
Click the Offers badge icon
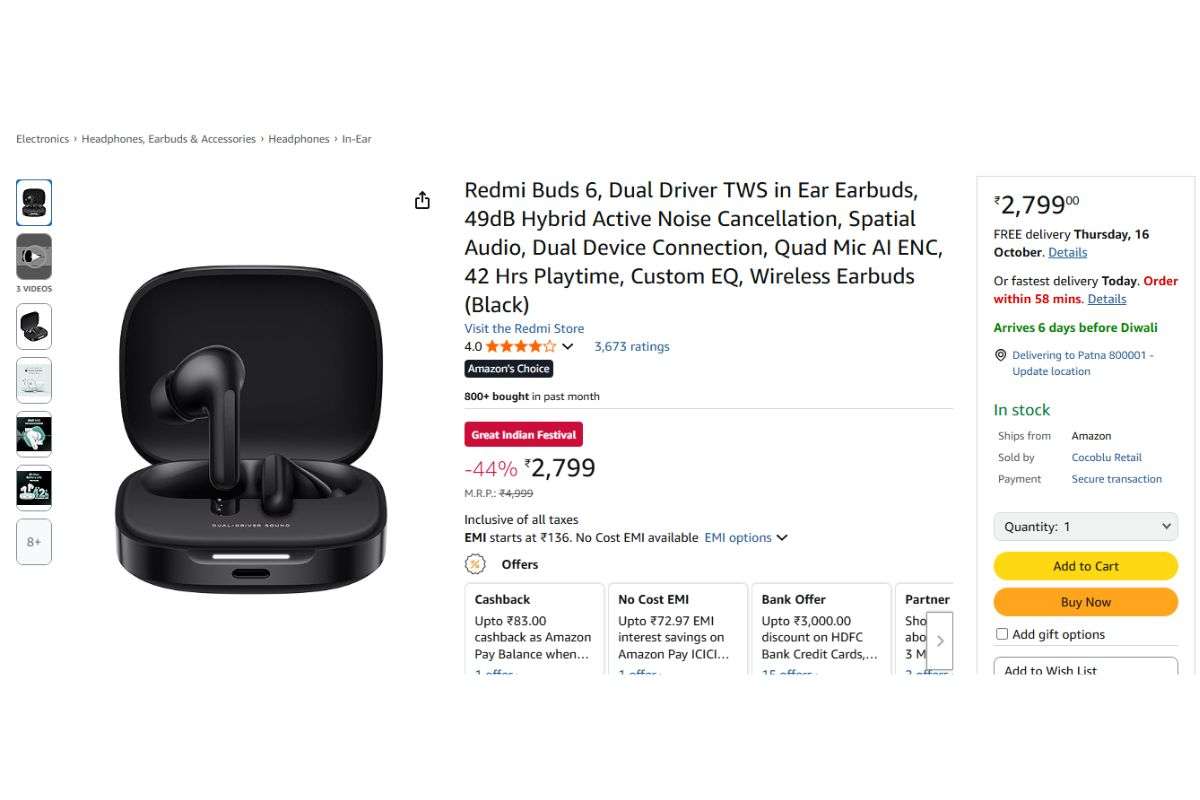point(475,564)
